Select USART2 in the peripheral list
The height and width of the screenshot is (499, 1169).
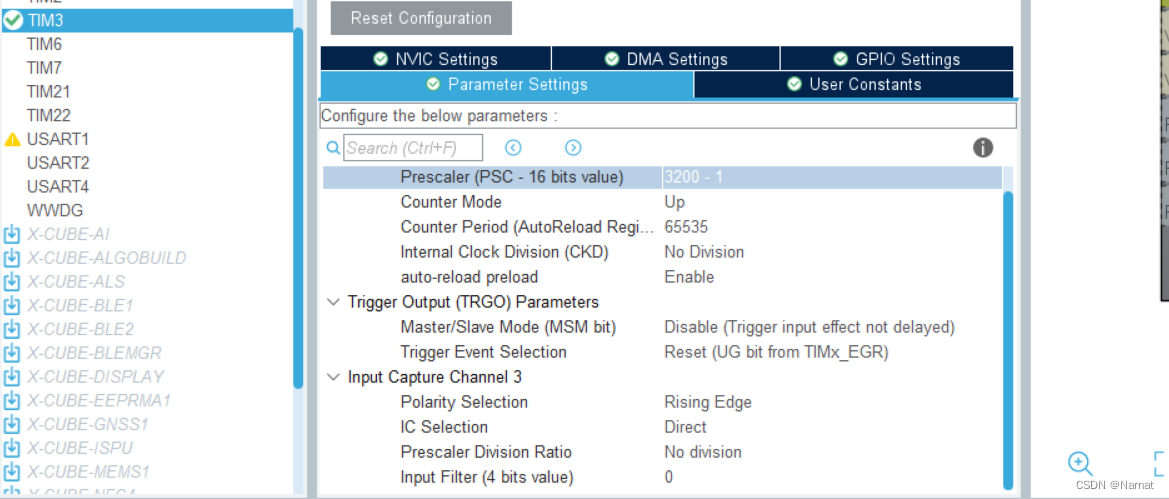[58, 163]
